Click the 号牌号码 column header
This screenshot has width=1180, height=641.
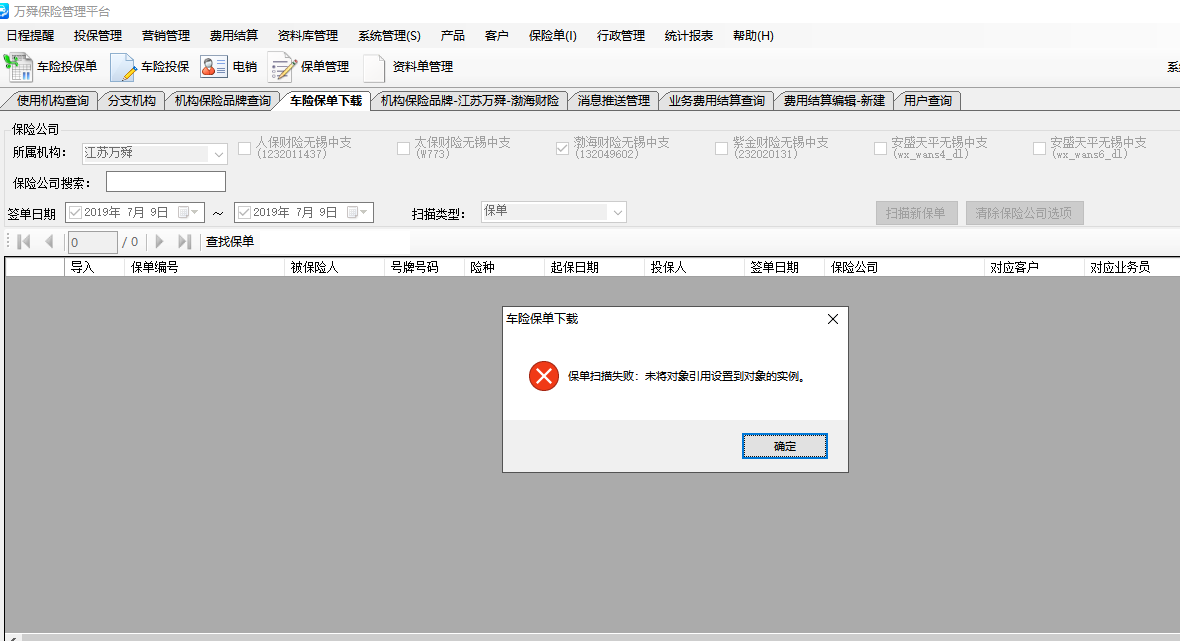tap(424, 267)
